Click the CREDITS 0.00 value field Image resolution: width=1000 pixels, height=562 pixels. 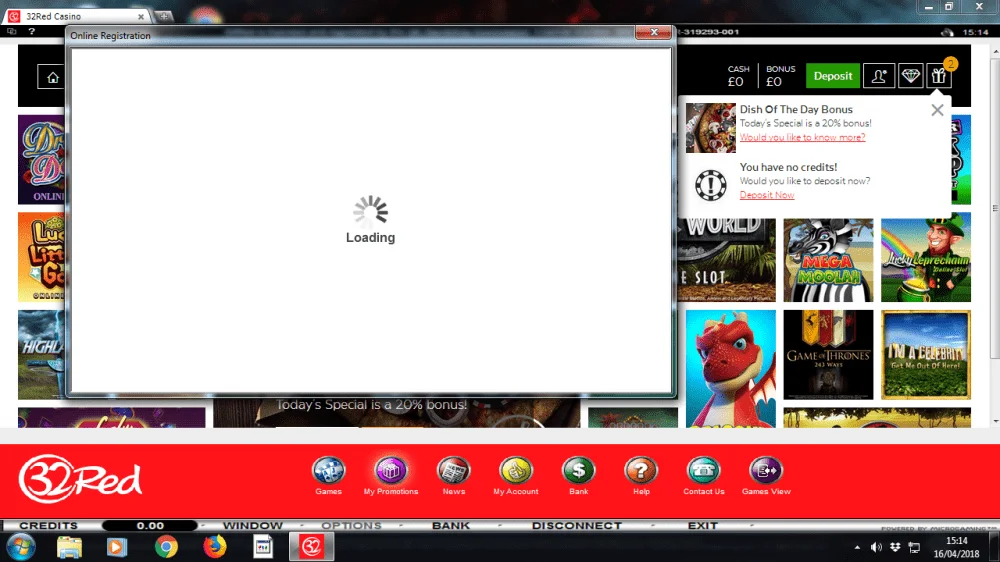click(x=150, y=526)
